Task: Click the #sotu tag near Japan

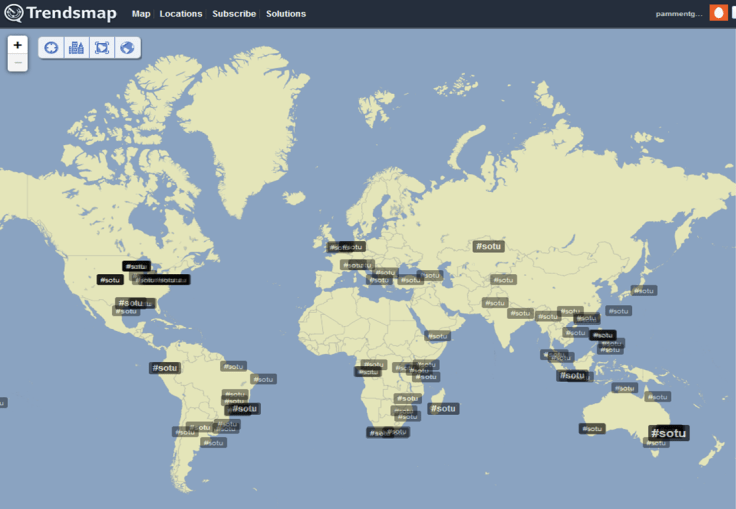Action: coord(644,291)
